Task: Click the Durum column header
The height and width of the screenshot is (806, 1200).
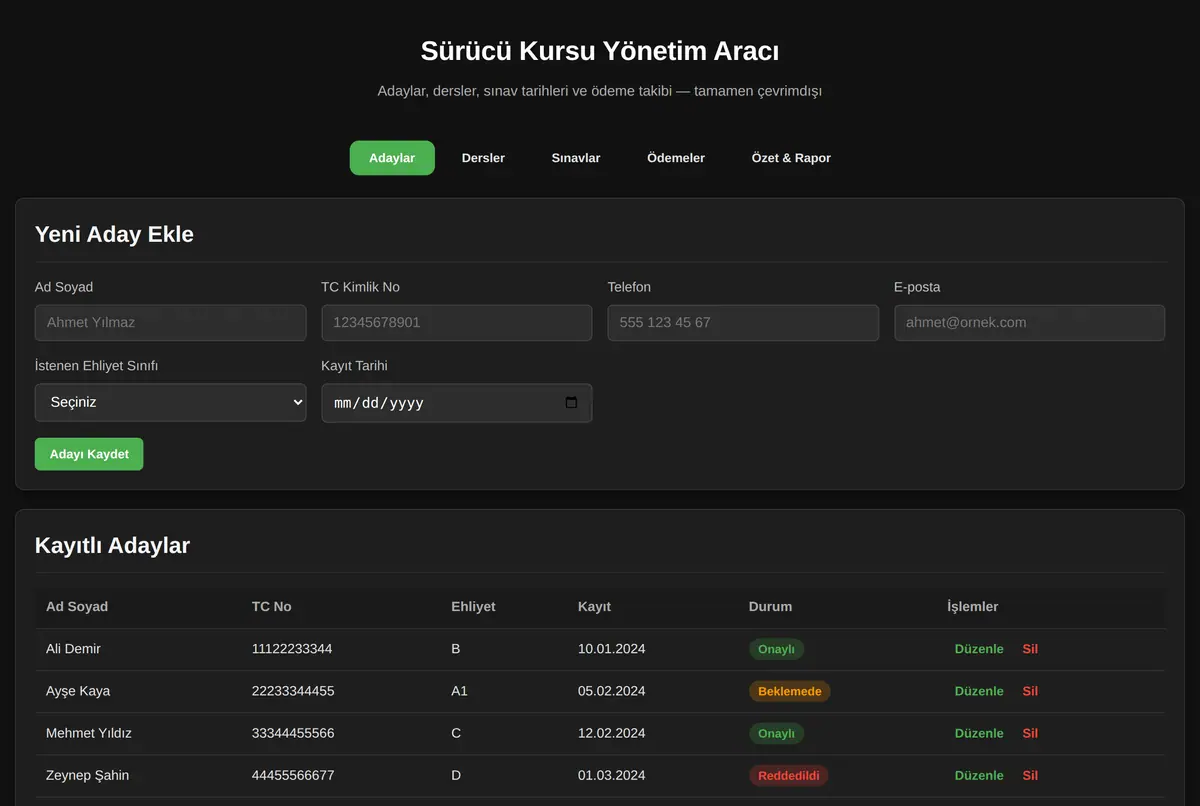Action: [x=770, y=607]
